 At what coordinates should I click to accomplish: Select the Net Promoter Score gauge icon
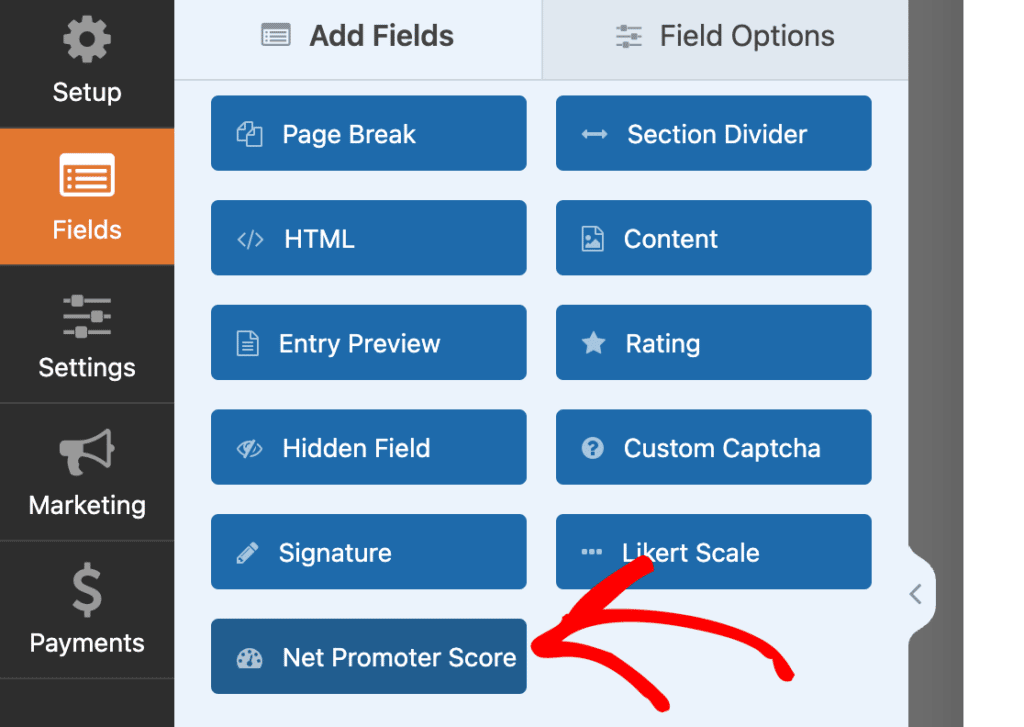[x=251, y=656]
